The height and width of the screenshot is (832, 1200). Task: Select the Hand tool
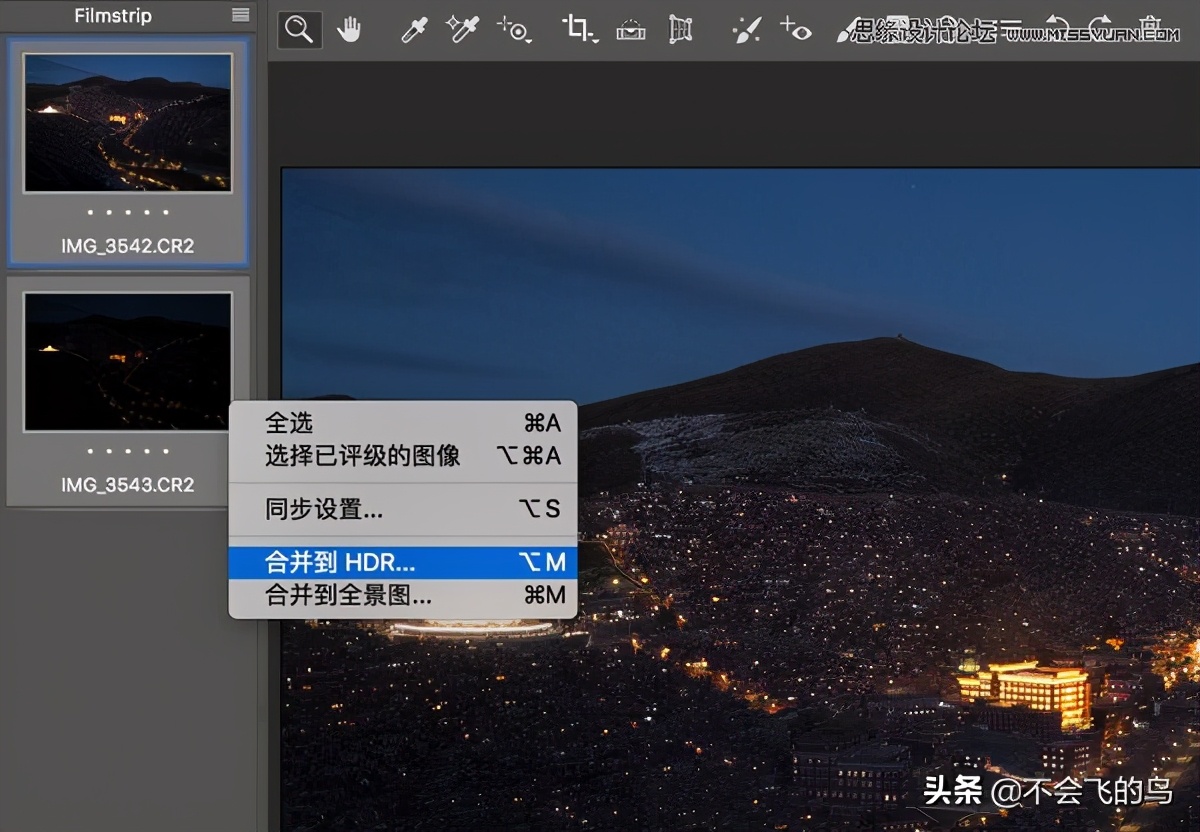350,29
